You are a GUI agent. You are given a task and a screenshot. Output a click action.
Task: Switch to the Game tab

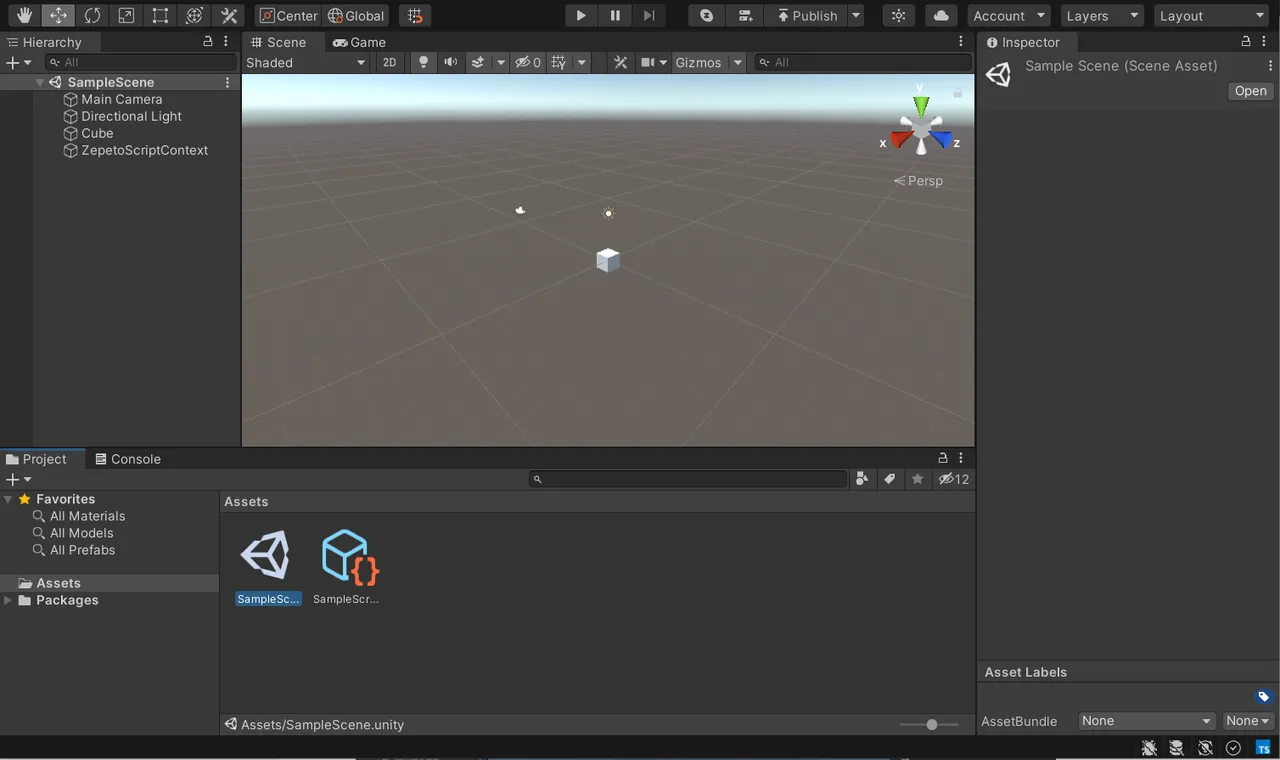coord(359,42)
